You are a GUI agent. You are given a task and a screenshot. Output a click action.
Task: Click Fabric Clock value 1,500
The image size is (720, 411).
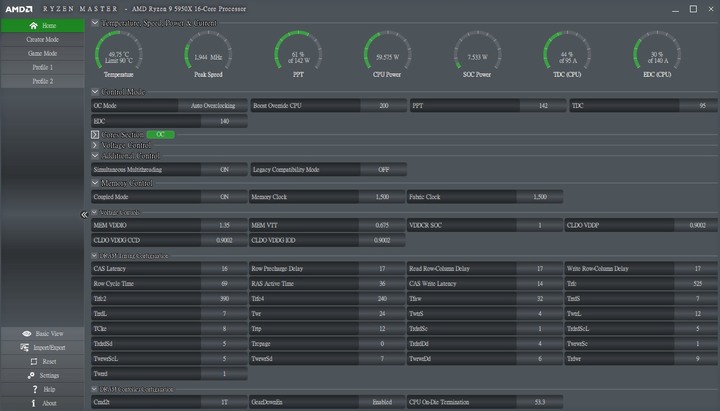point(540,197)
